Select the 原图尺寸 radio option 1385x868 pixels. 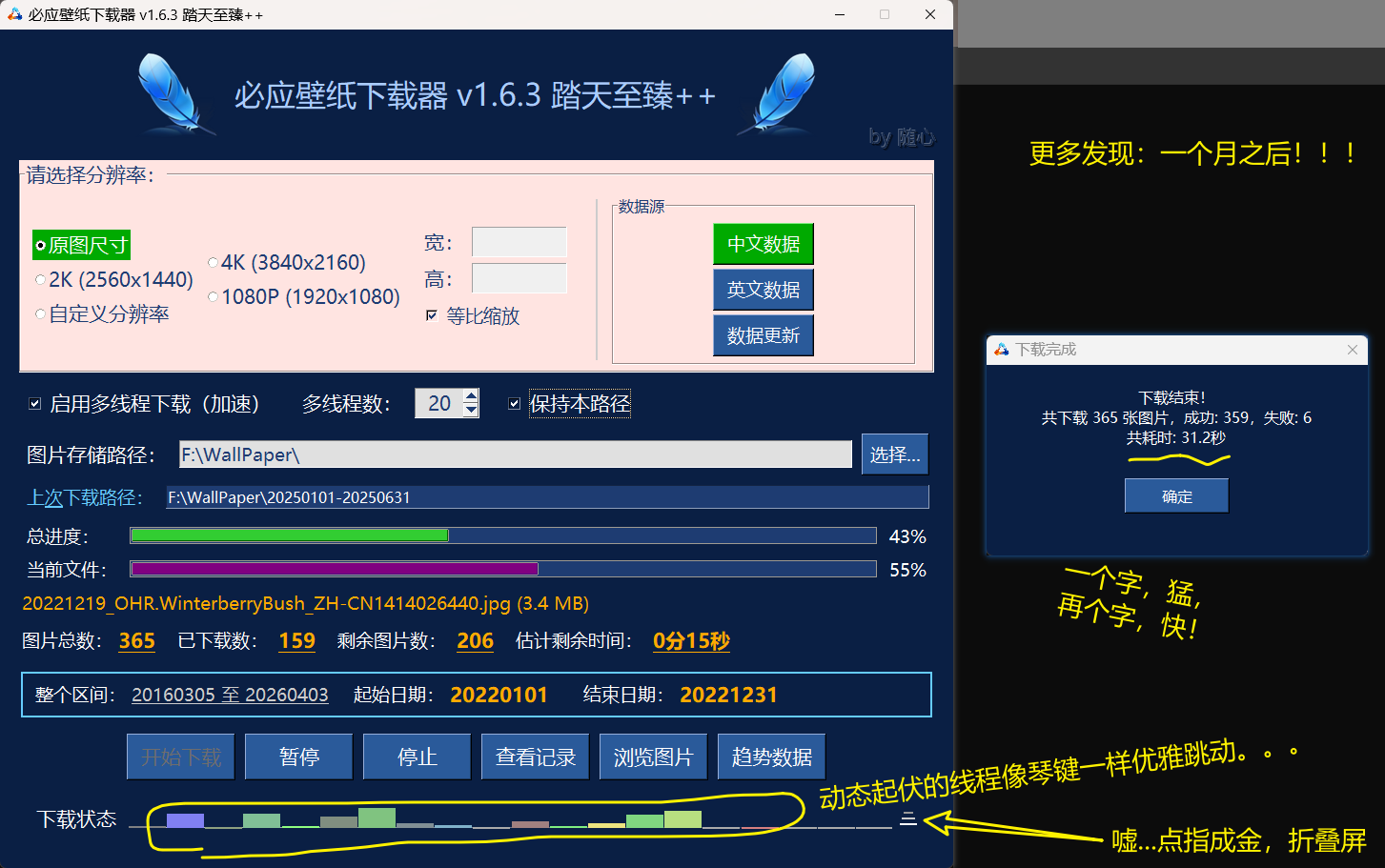(x=41, y=246)
